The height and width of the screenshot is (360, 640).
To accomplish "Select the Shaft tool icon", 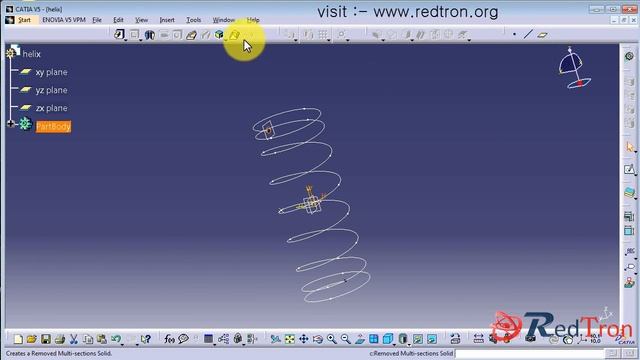I will [x=150, y=35].
